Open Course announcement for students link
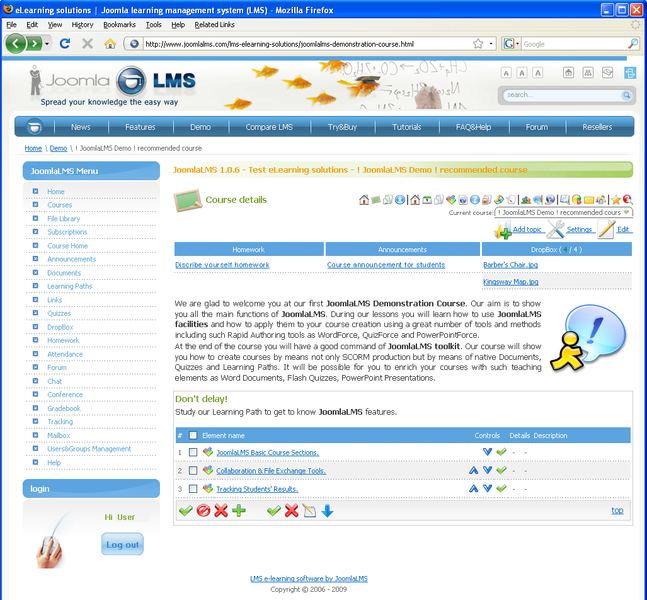The image size is (647, 600). 386,265
